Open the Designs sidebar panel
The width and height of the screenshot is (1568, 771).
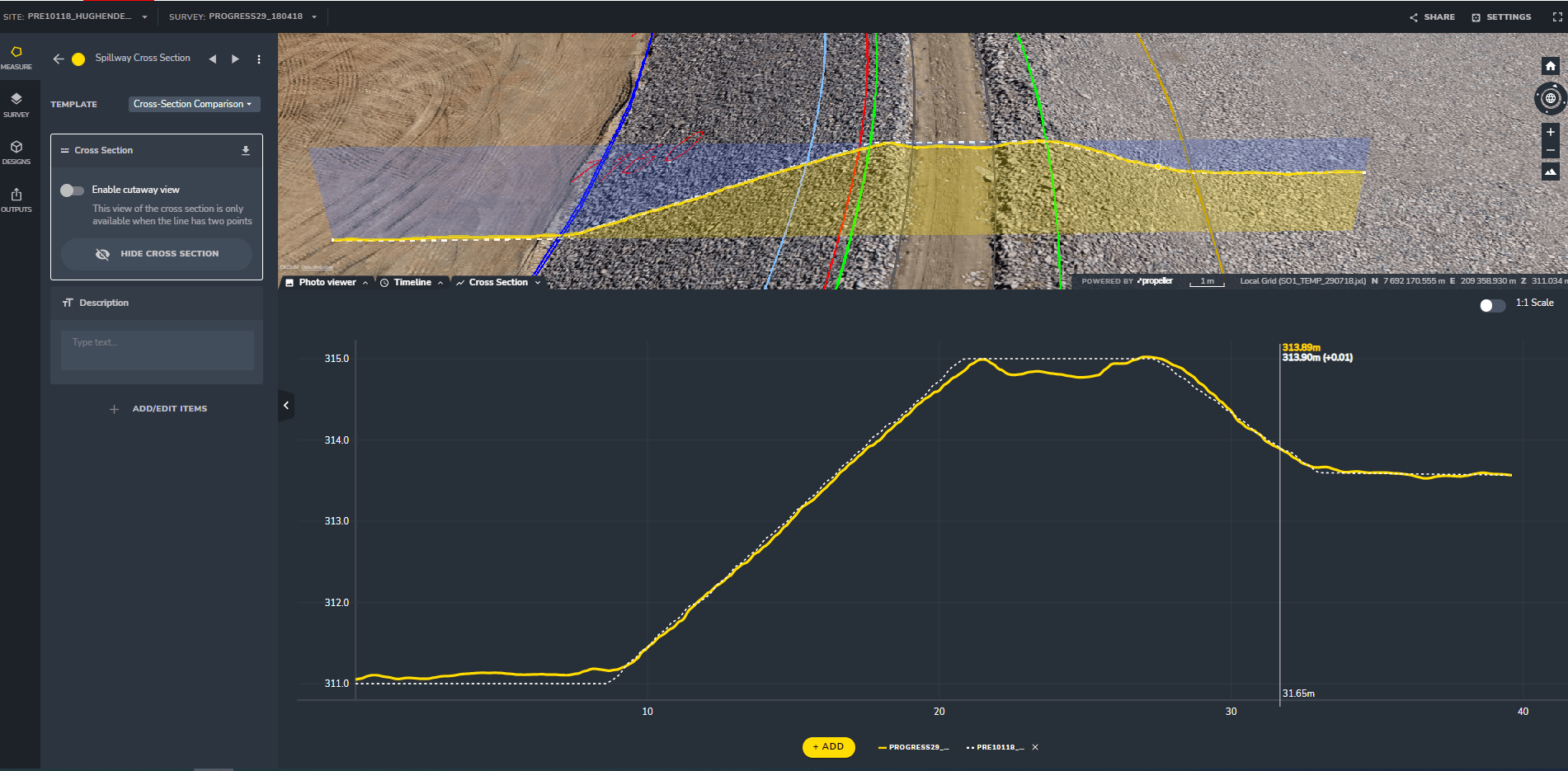[16, 152]
